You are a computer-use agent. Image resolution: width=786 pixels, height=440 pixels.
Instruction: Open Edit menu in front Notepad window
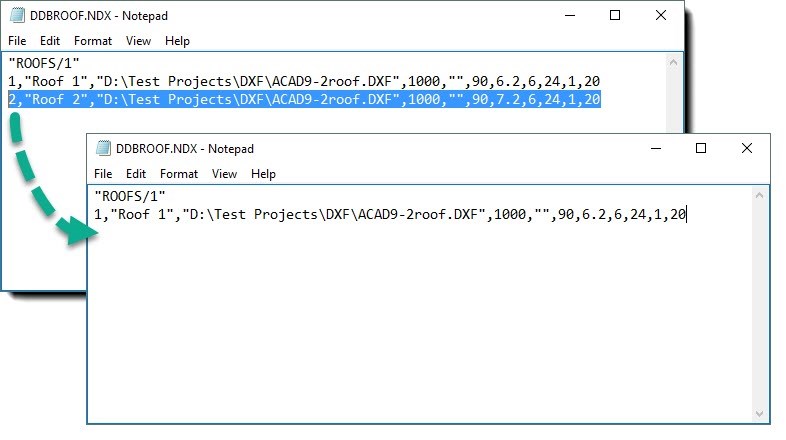136,174
